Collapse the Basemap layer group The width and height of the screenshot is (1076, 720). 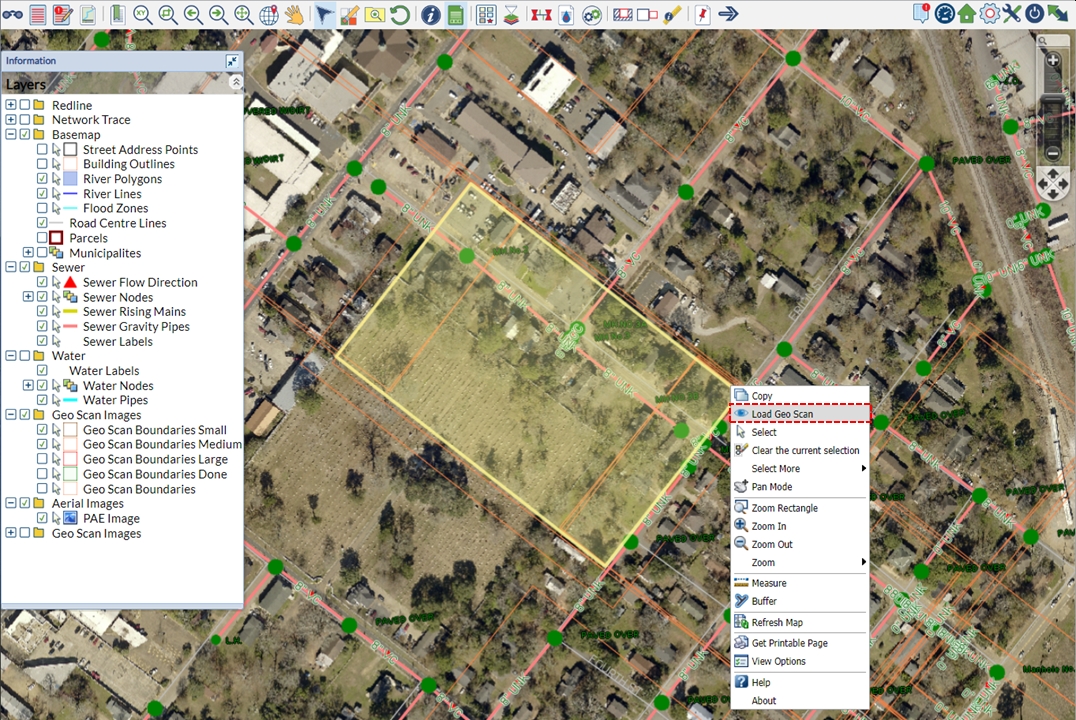pos(11,134)
